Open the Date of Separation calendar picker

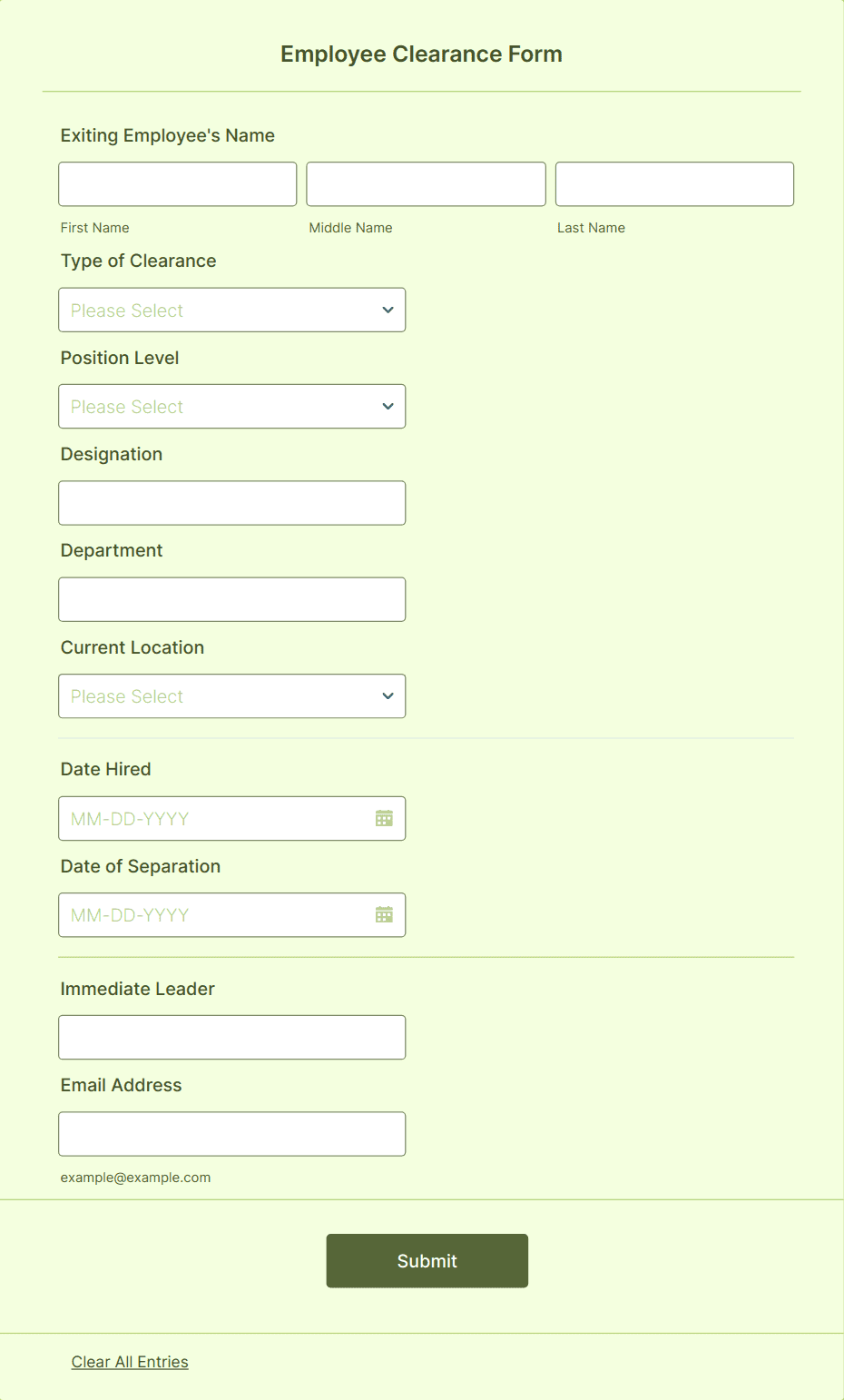click(383, 914)
